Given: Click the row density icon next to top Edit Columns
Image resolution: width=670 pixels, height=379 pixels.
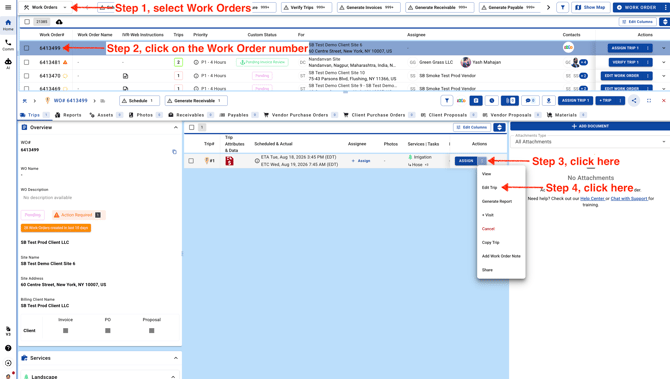Looking at the screenshot, I should [664, 22].
